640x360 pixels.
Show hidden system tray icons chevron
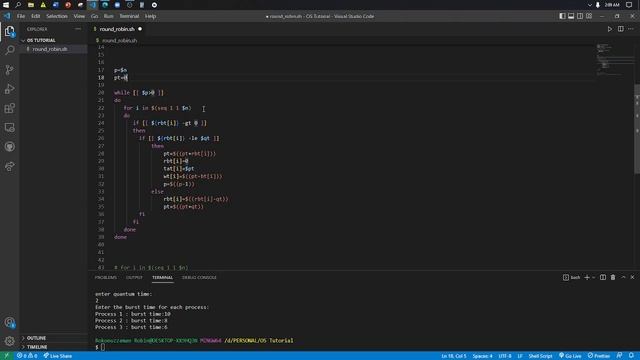(x=589, y=5)
